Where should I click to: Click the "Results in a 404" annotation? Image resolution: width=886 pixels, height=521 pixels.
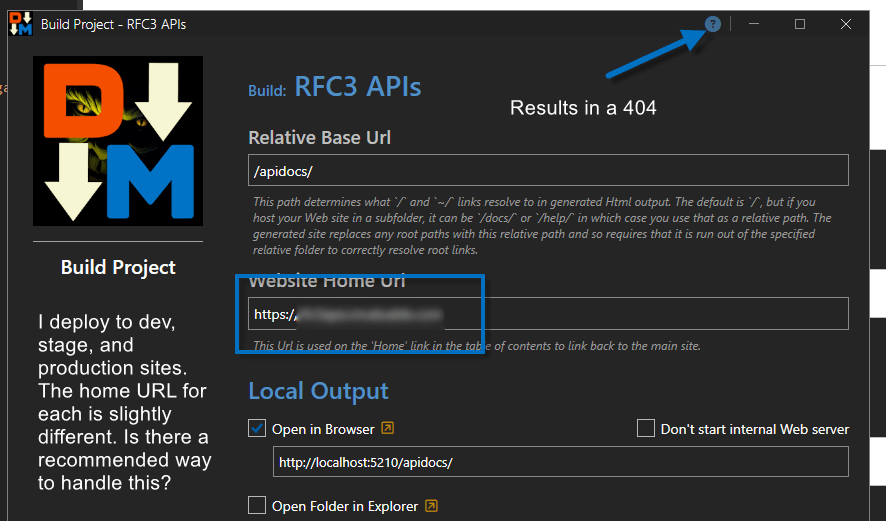(583, 107)
